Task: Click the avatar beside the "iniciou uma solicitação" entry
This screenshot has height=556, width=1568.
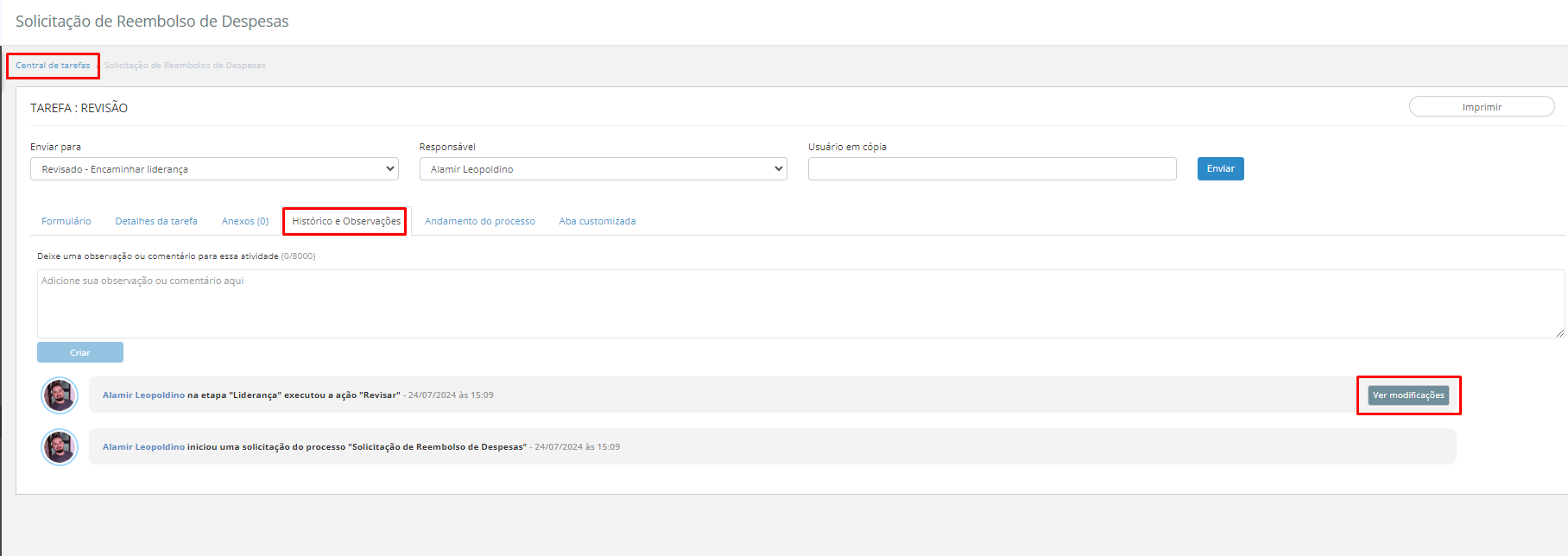Action: (x=60, y=447)
